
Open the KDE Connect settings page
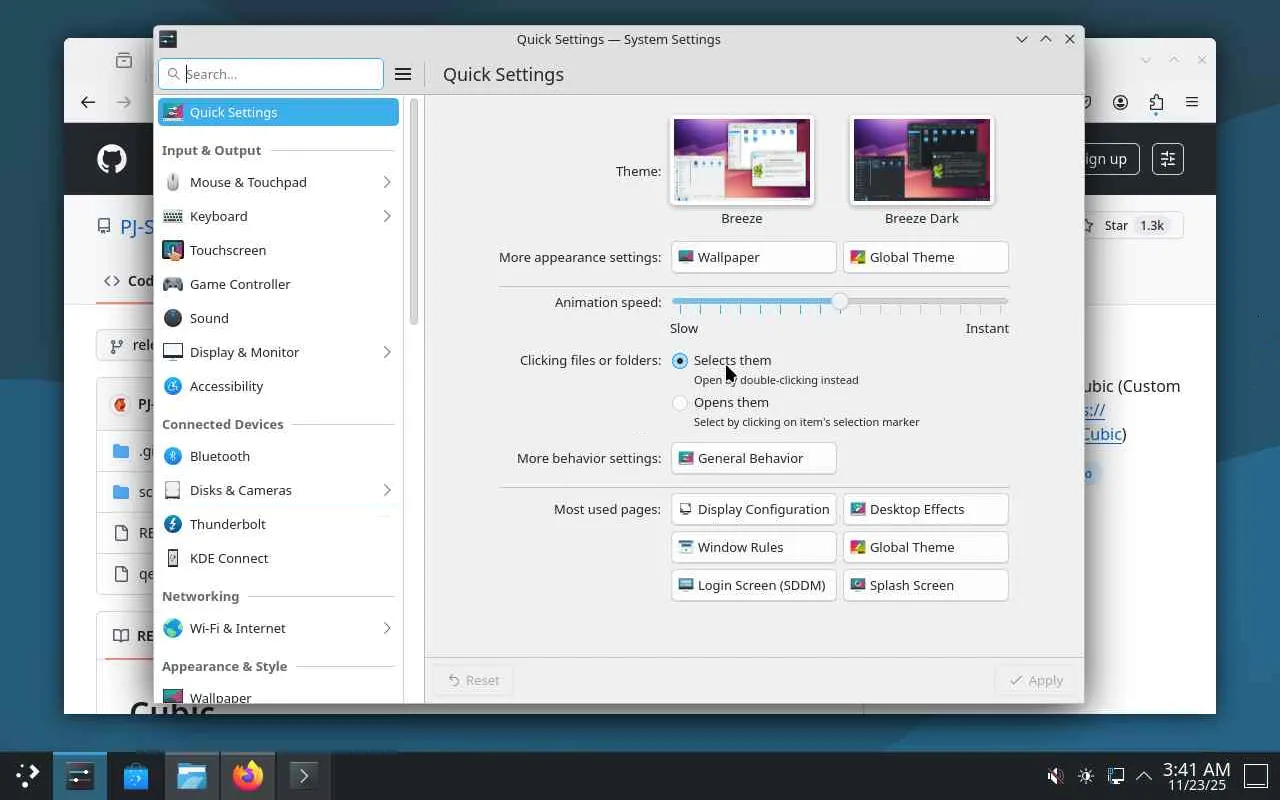point(278,558)
